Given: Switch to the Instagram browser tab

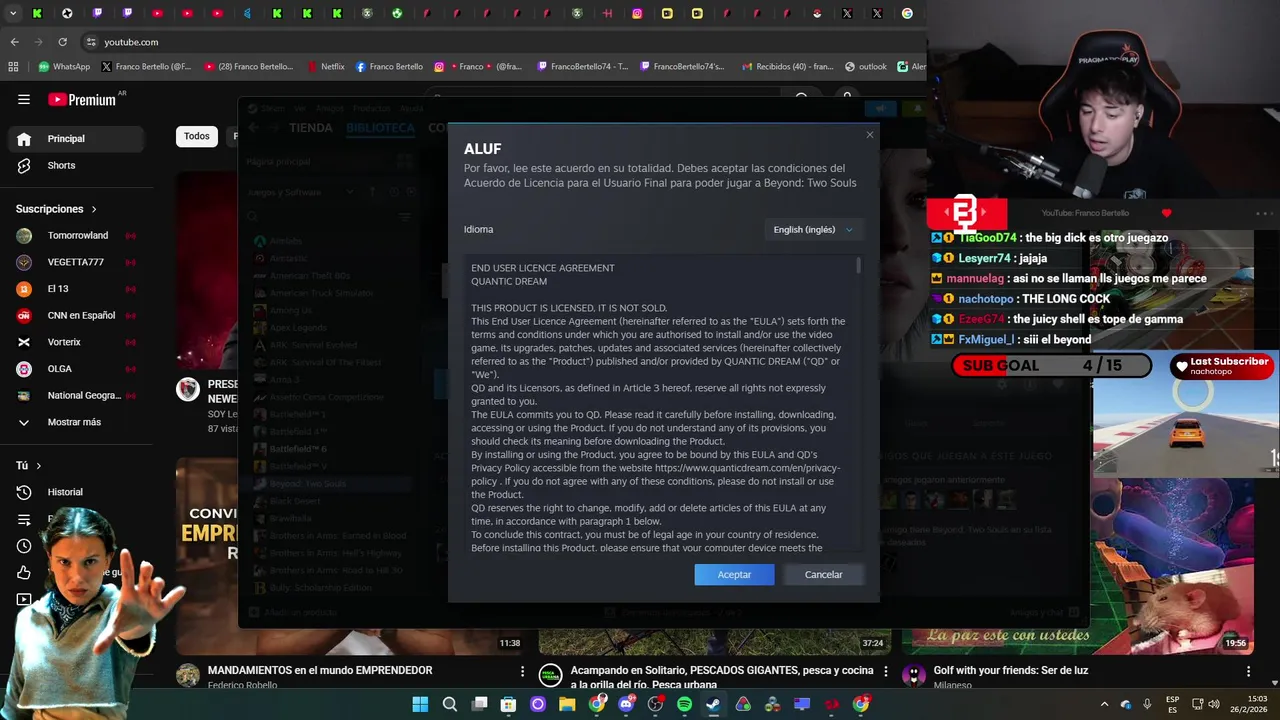Looking at the screenshot, I should click(637, 14).
